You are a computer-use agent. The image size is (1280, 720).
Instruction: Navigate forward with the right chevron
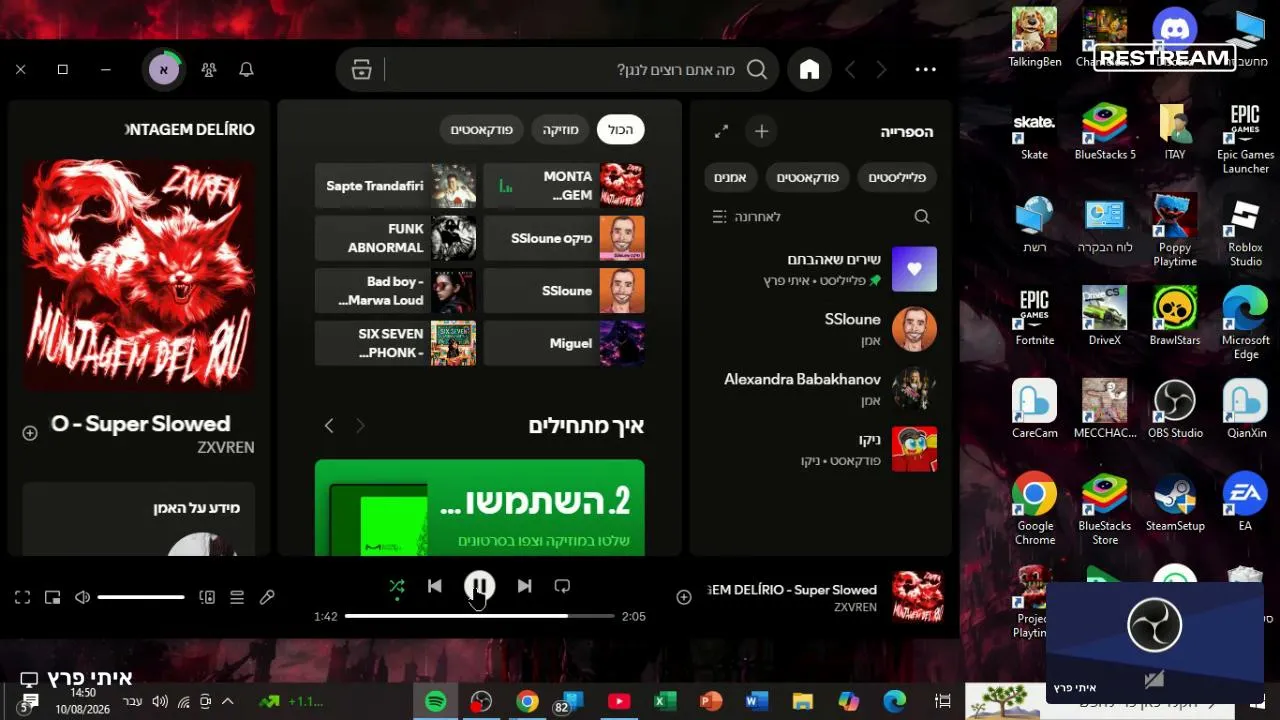[x=881, y=69]
